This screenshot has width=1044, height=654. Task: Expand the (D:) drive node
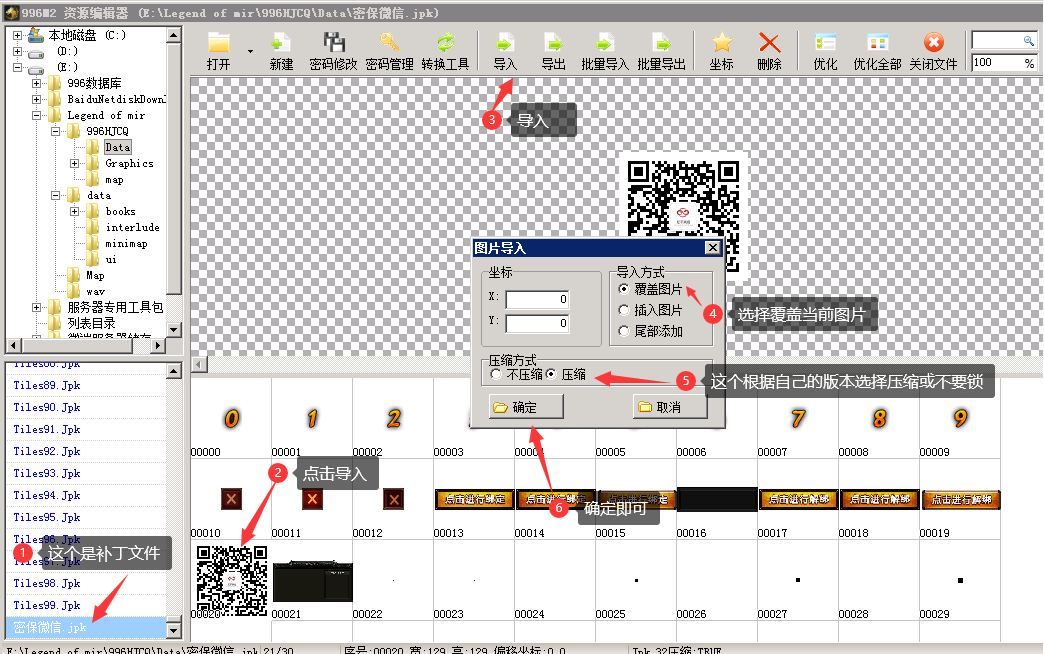coord(17,51)
